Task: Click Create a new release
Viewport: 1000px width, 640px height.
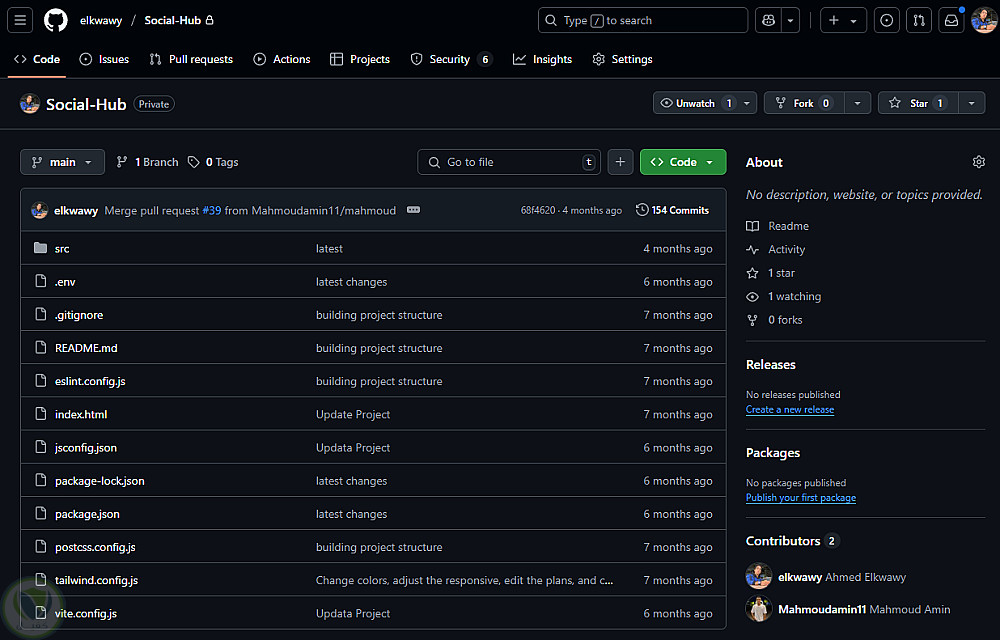Action: [x=790, y=410]
